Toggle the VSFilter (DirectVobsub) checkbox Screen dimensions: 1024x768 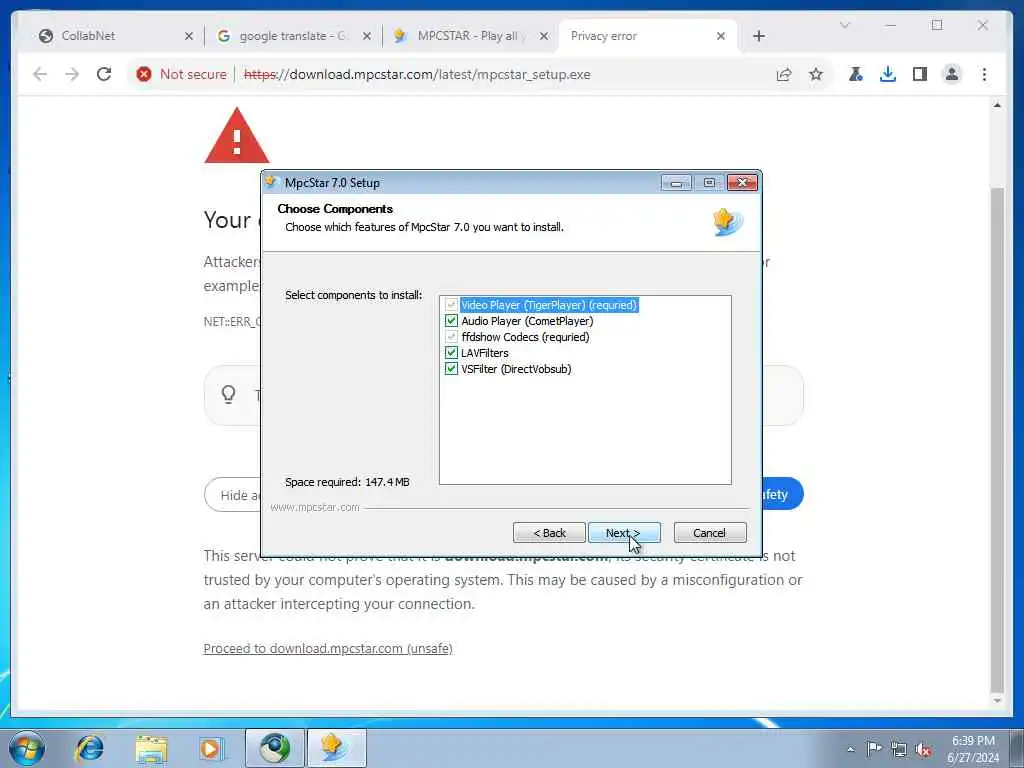(x=451, y=368)
